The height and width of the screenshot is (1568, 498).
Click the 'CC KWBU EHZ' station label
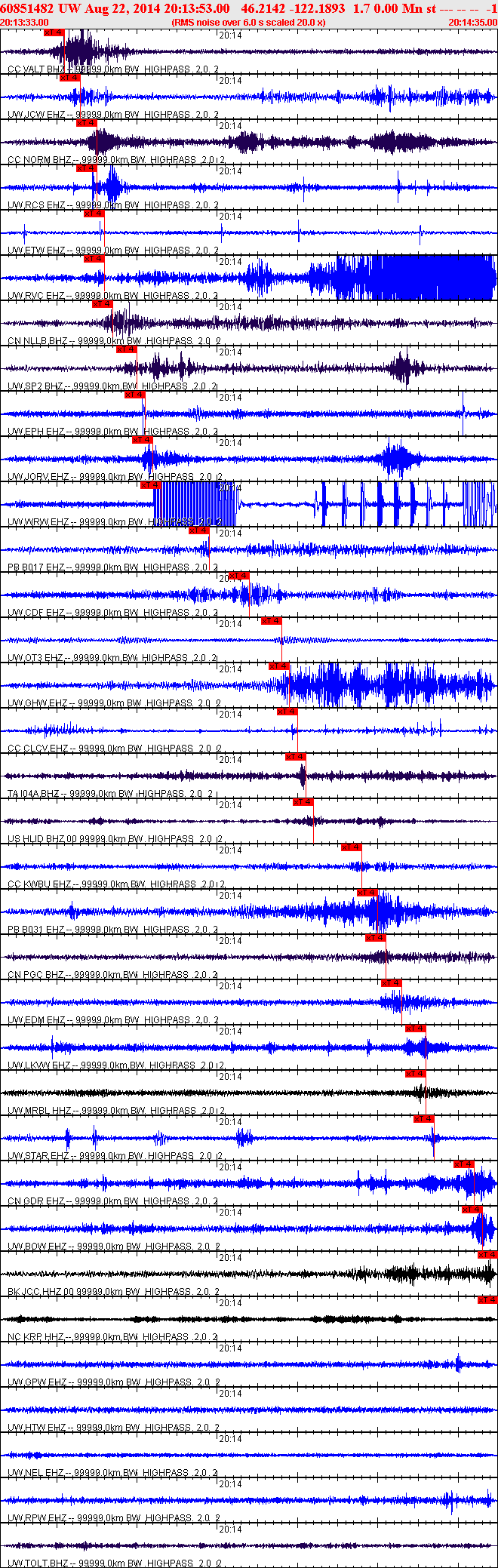(40, 884)
